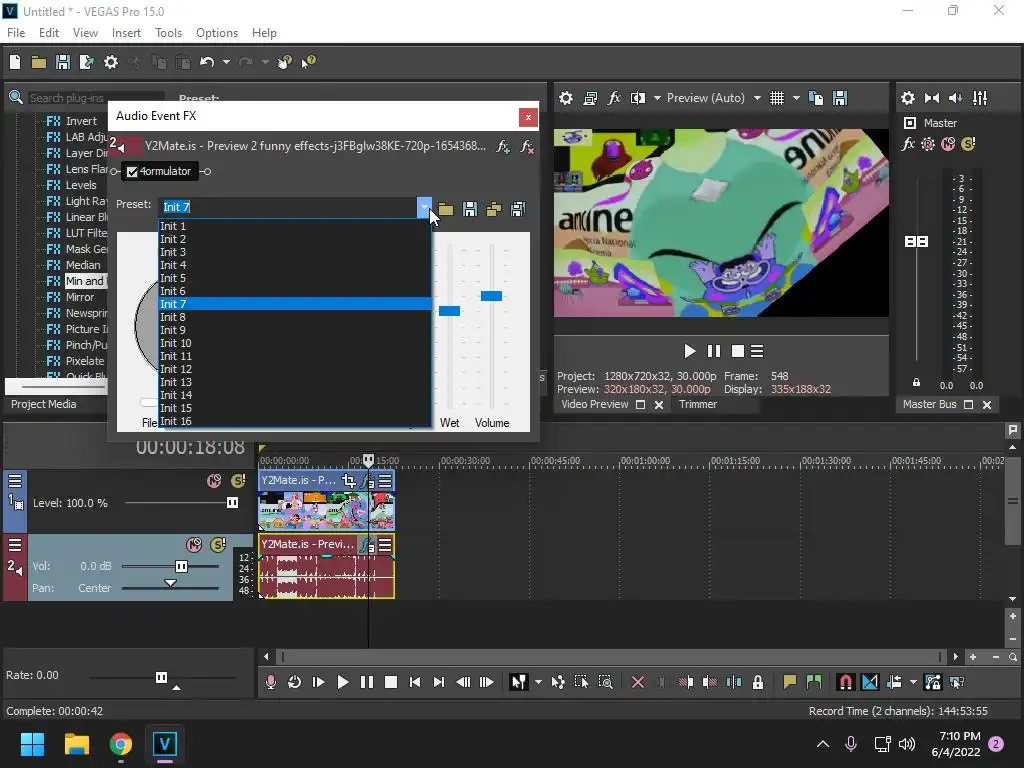1024x768 pixels.
Task: Pause the video preview
Action: tap(714, 351)
